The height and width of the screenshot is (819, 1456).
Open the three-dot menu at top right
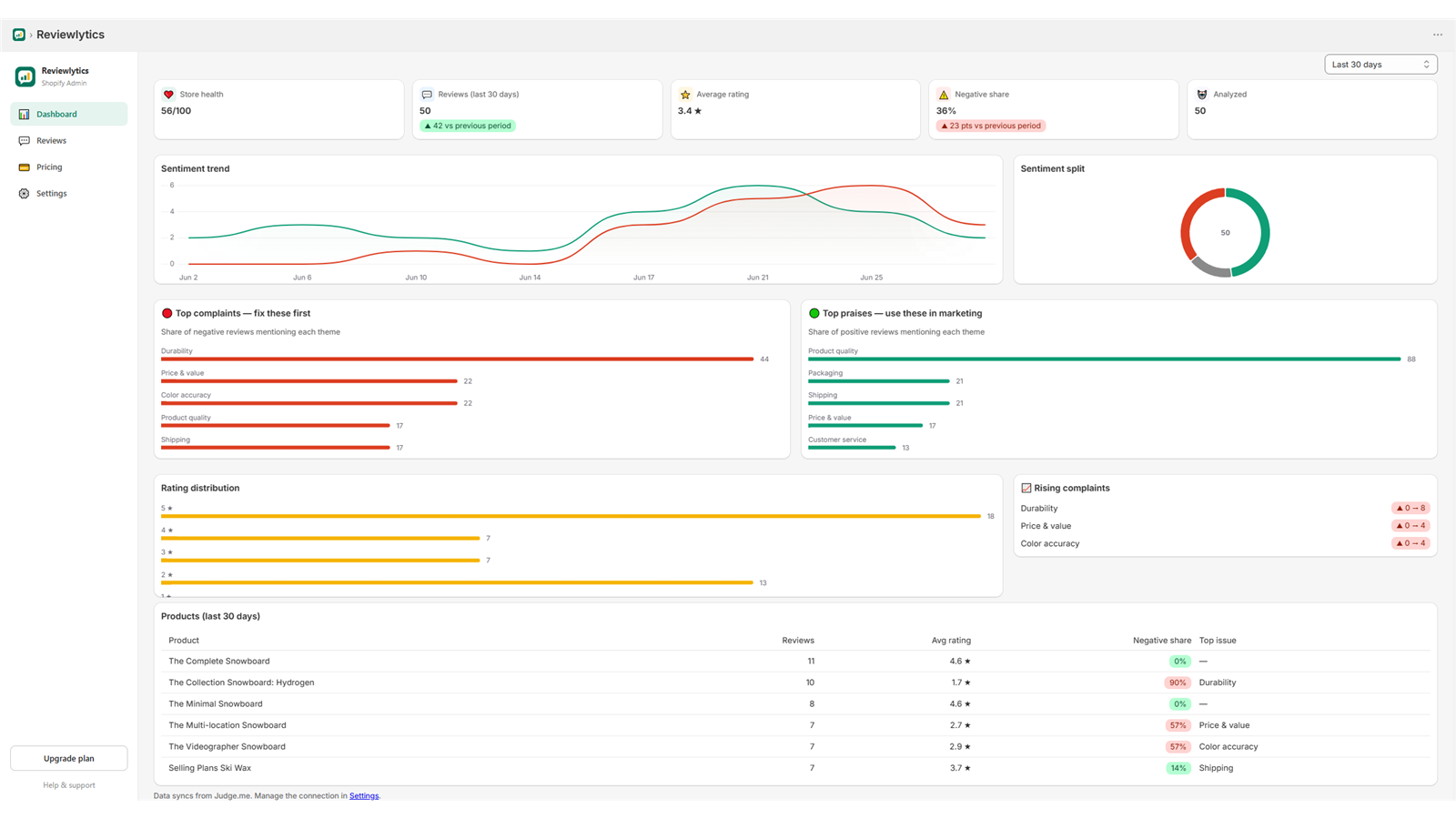pos(1438,35)
